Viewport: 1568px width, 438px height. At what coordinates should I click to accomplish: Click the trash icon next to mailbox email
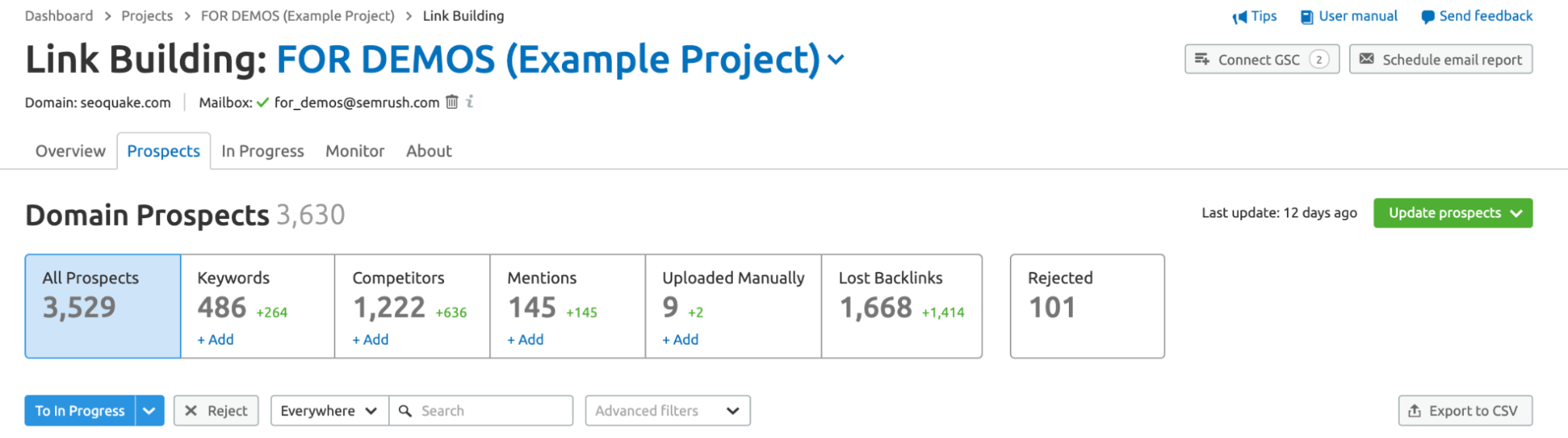pos(452,102)
